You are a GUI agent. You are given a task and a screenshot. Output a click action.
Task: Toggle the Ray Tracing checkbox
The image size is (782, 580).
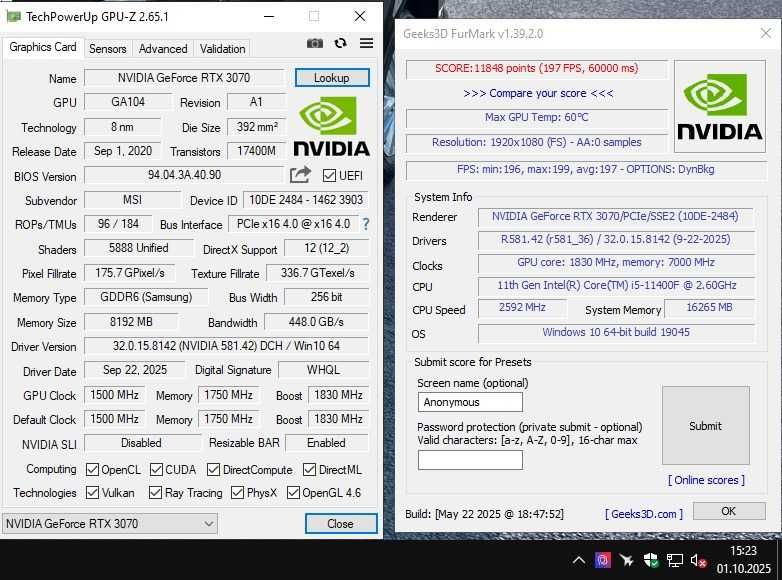156,493
